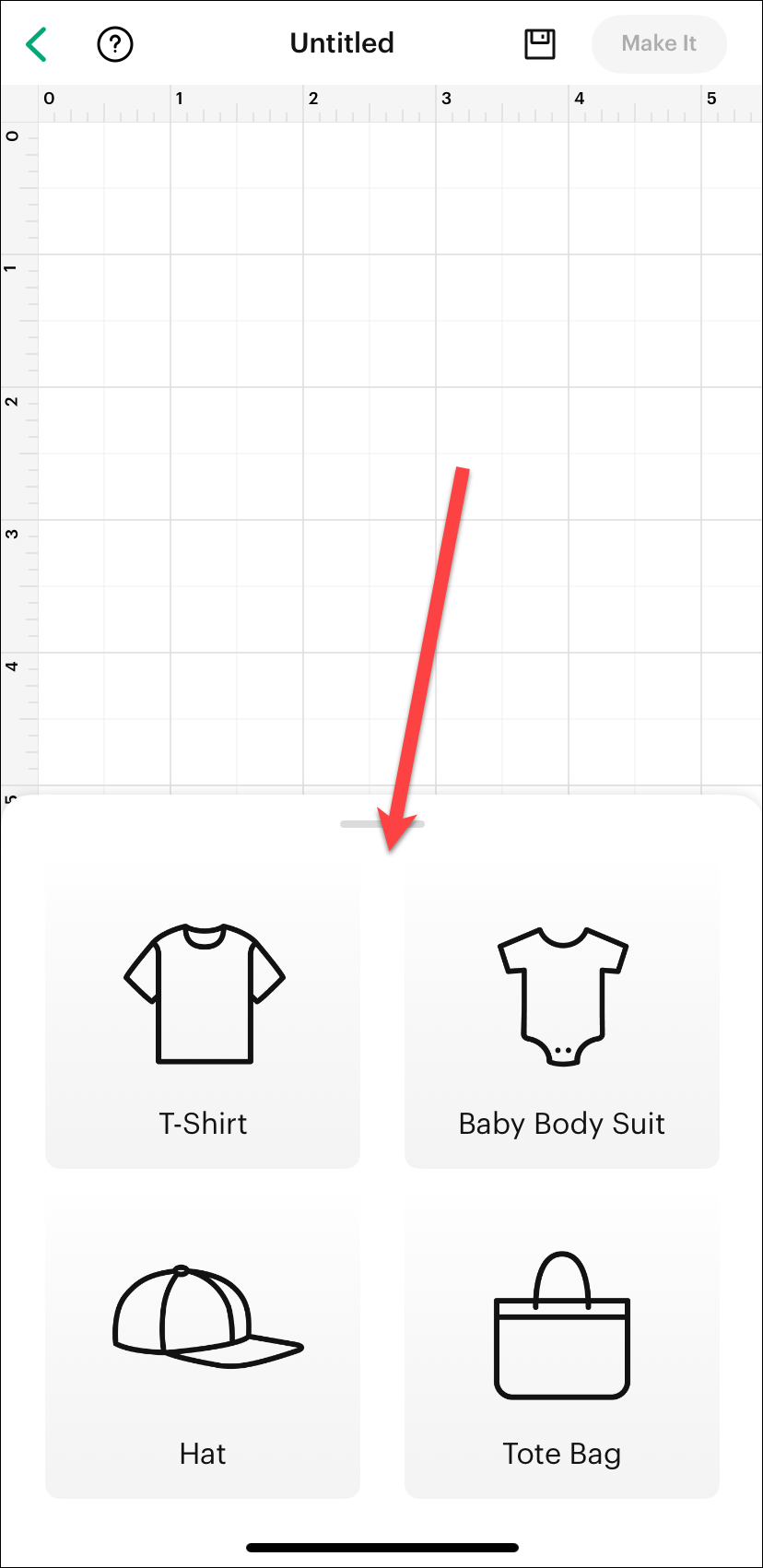Select the tote bag icon
Viewport: 763px width, 1568px height.
562,1326
